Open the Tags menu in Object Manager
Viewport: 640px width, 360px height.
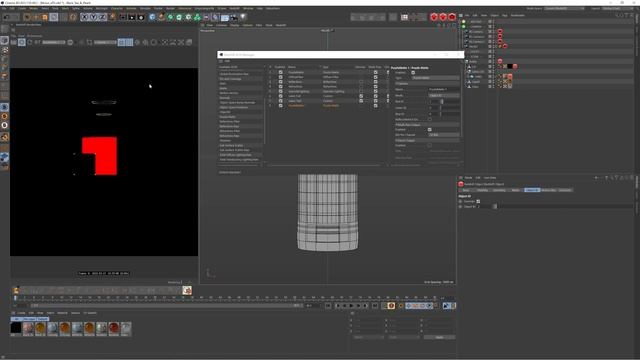[x=504, y=16]
